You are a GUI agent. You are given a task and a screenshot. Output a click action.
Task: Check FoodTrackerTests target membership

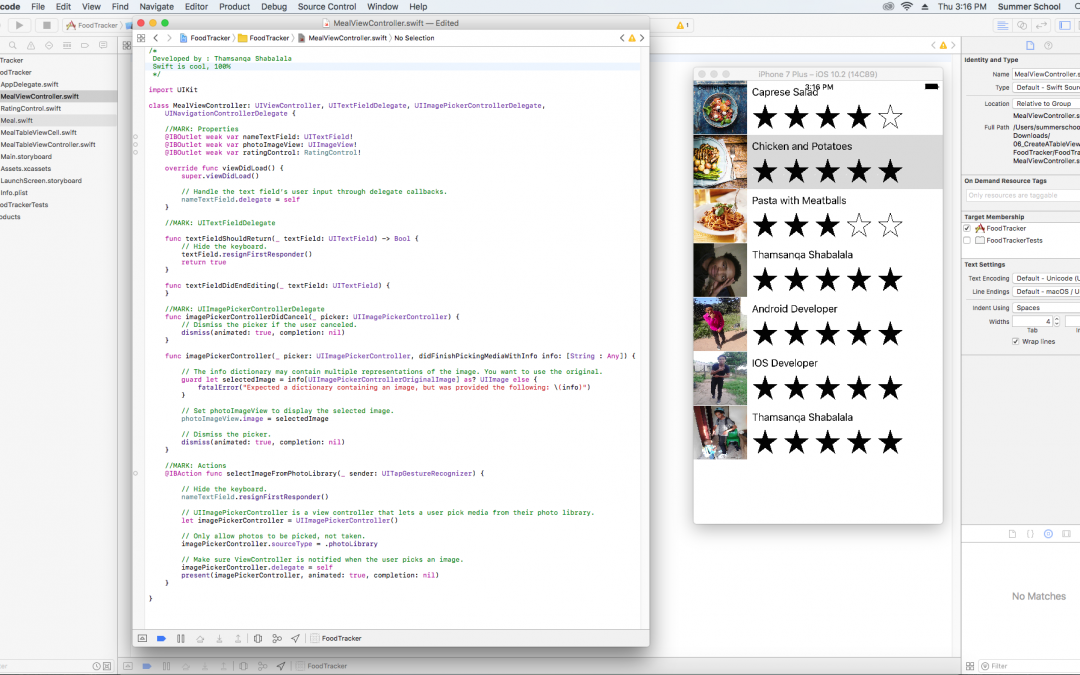coord(967,241)
